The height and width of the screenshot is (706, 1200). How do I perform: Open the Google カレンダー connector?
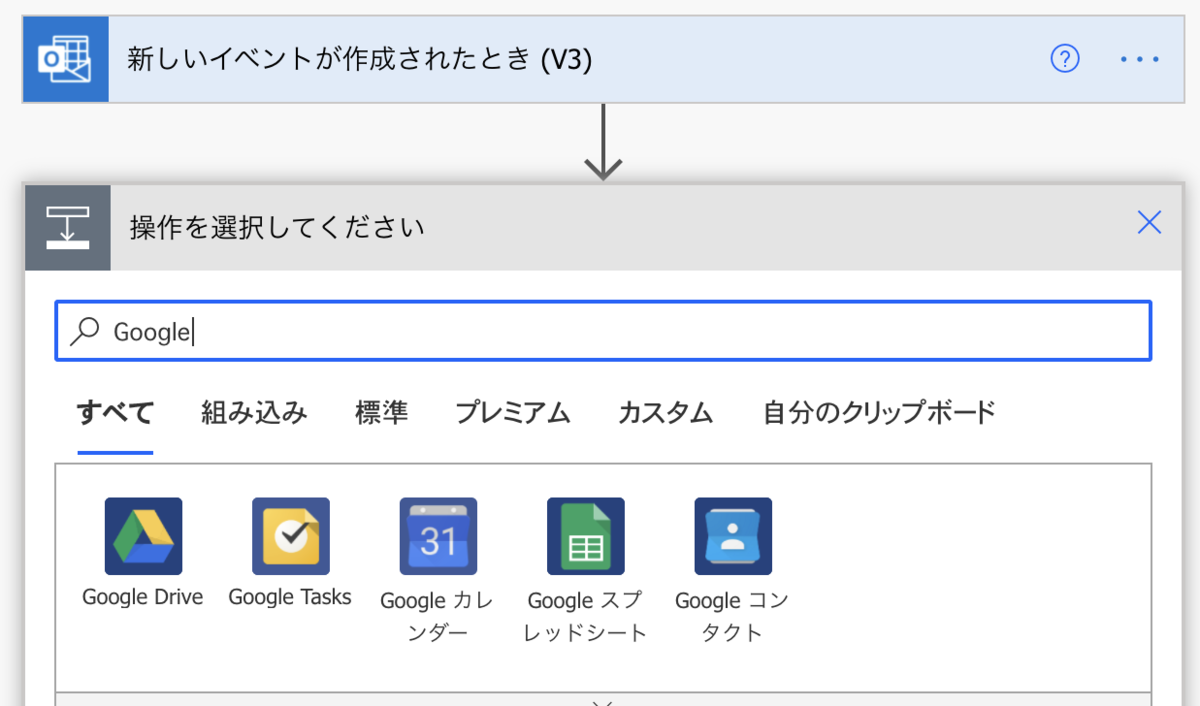pos(437,536)
